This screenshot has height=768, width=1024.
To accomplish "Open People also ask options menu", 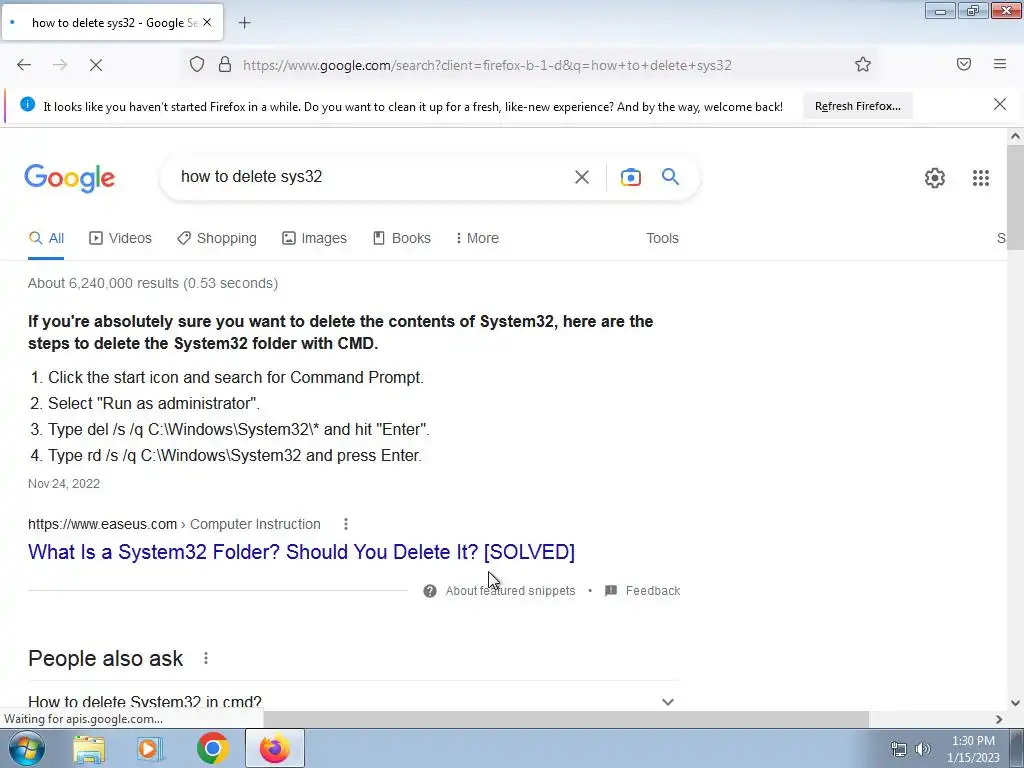I will [206, 658].
